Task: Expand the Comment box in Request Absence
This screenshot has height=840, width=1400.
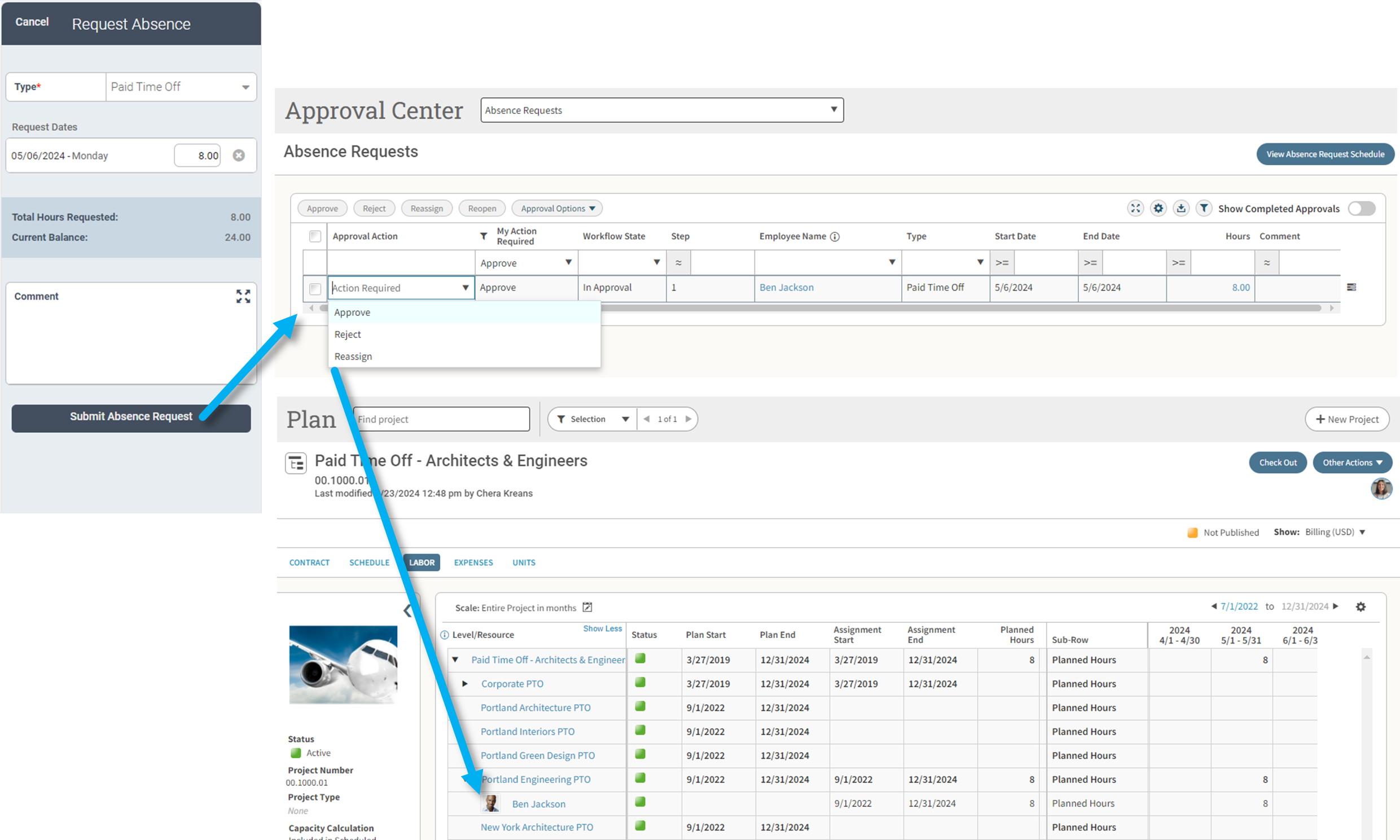Action: [x=243, y=296]
